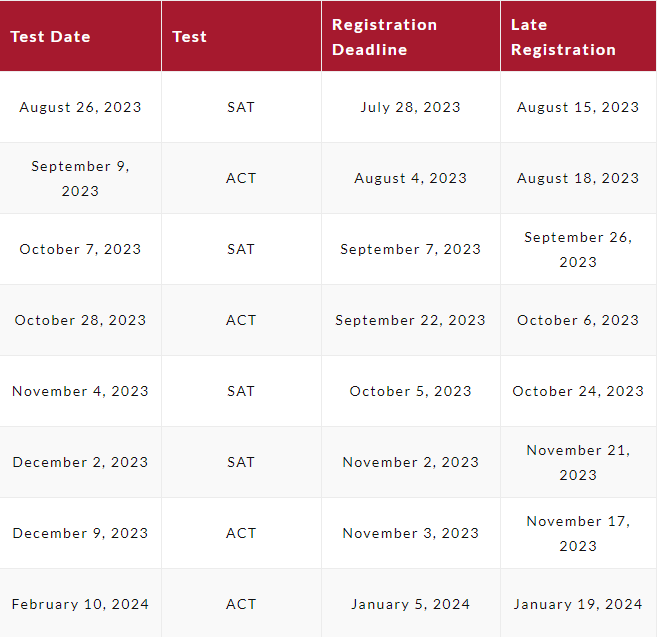
Task: Select the September 22, 2023 deadline cell
Action: (x=411, y=320)
